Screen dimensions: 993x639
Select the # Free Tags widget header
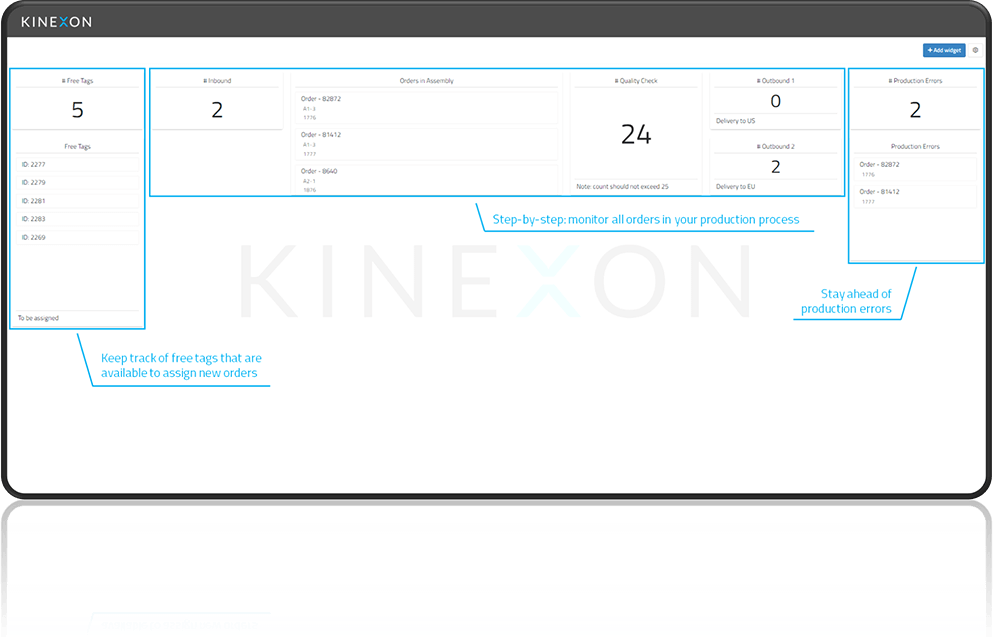[x=77, y=81]
